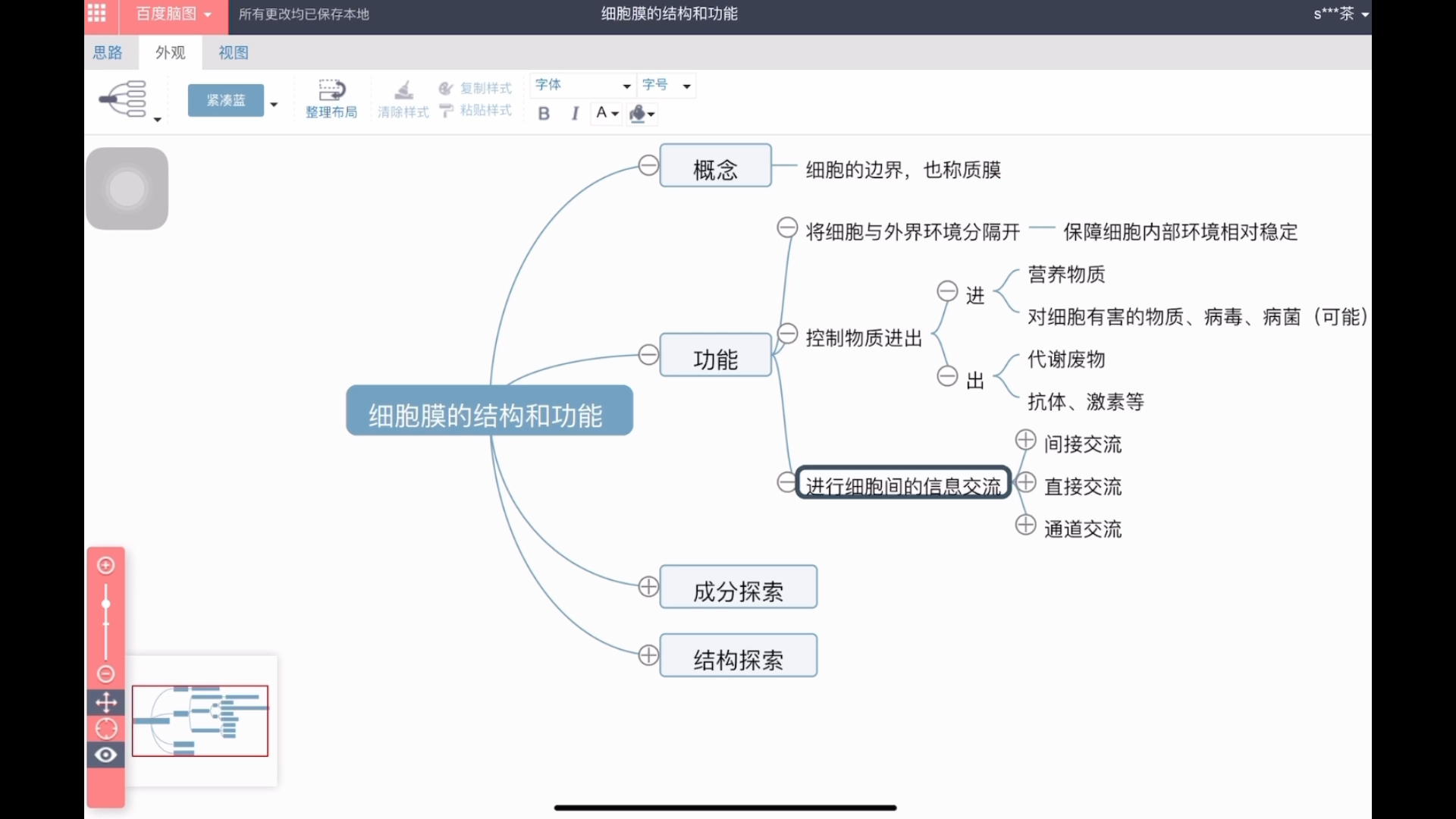The height and width of the screenshot is (819, 1456).
Task: Collapse the 功能 node
Action: point(648,354)
